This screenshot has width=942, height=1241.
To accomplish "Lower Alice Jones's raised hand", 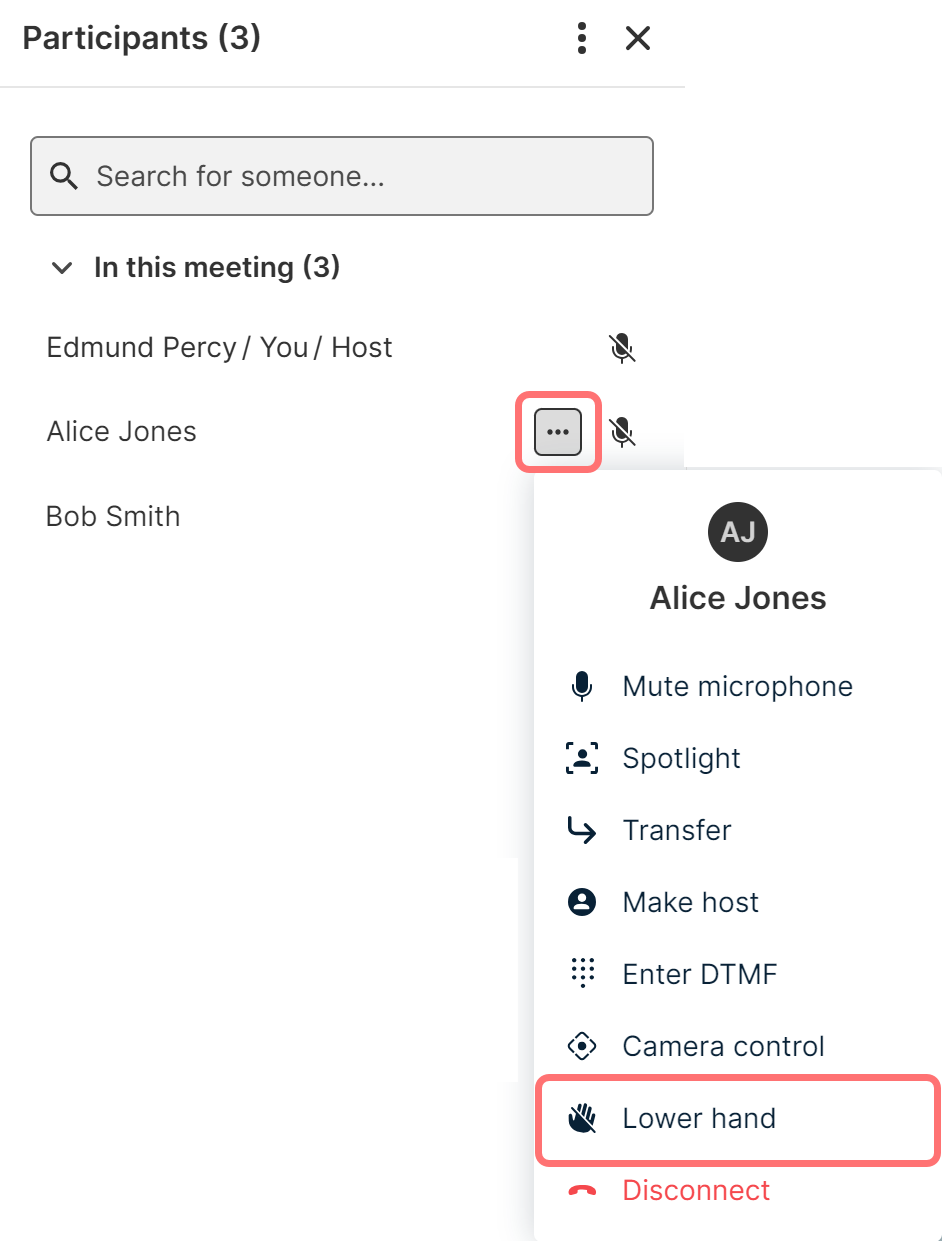I will 699,1118.
